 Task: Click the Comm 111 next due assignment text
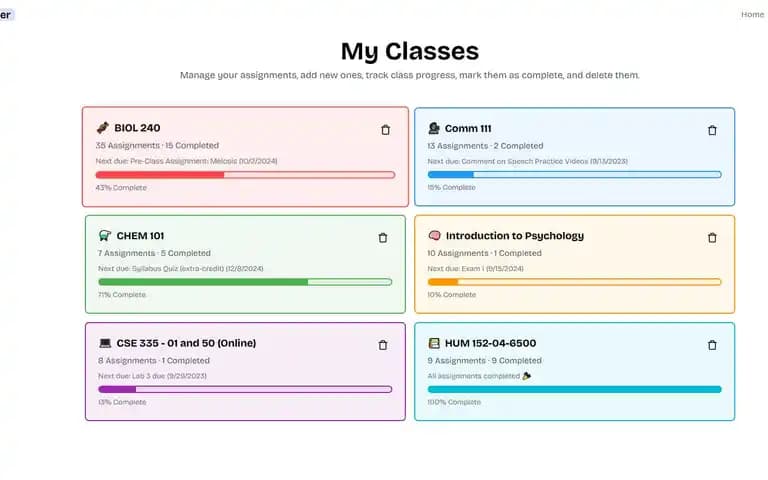point(528,161)
